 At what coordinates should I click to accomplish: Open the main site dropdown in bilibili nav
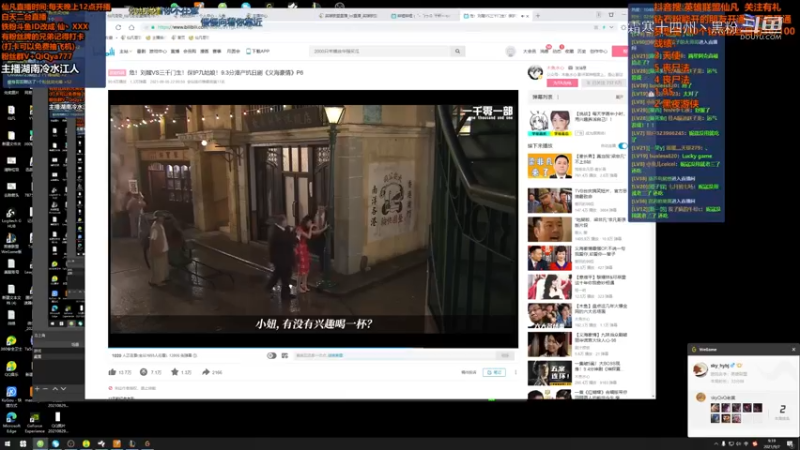click(125, 52)
